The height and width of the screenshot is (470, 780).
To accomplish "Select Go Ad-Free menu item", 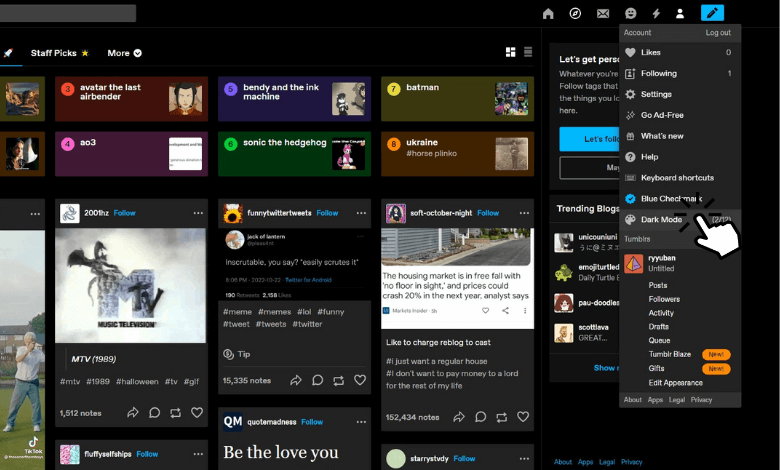I will point(680,115).
